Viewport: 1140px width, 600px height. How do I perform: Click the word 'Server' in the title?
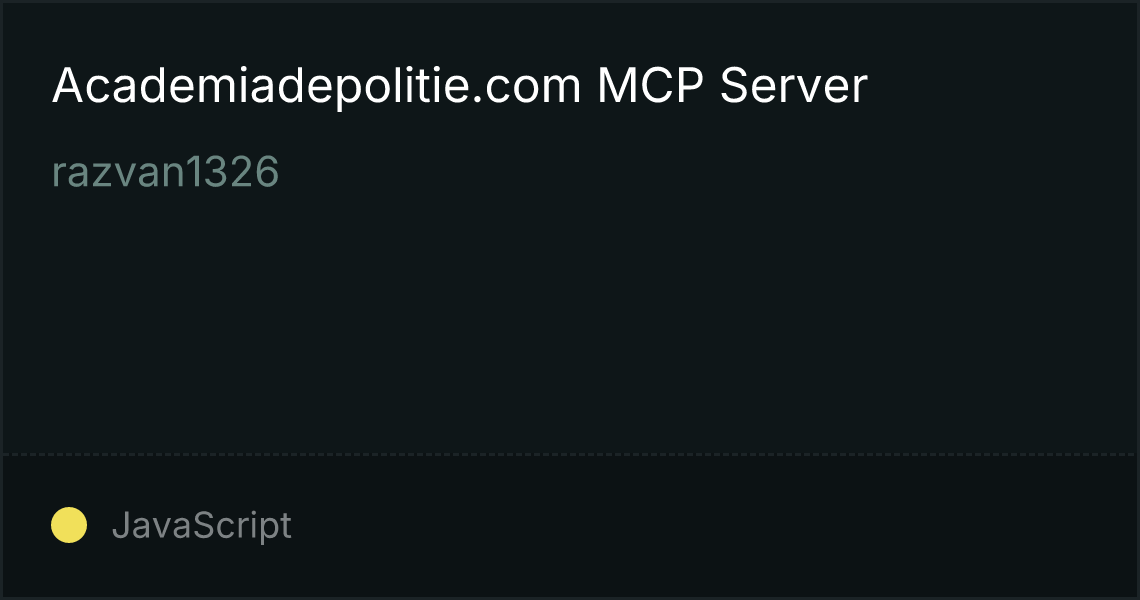(x=793, y=86)
